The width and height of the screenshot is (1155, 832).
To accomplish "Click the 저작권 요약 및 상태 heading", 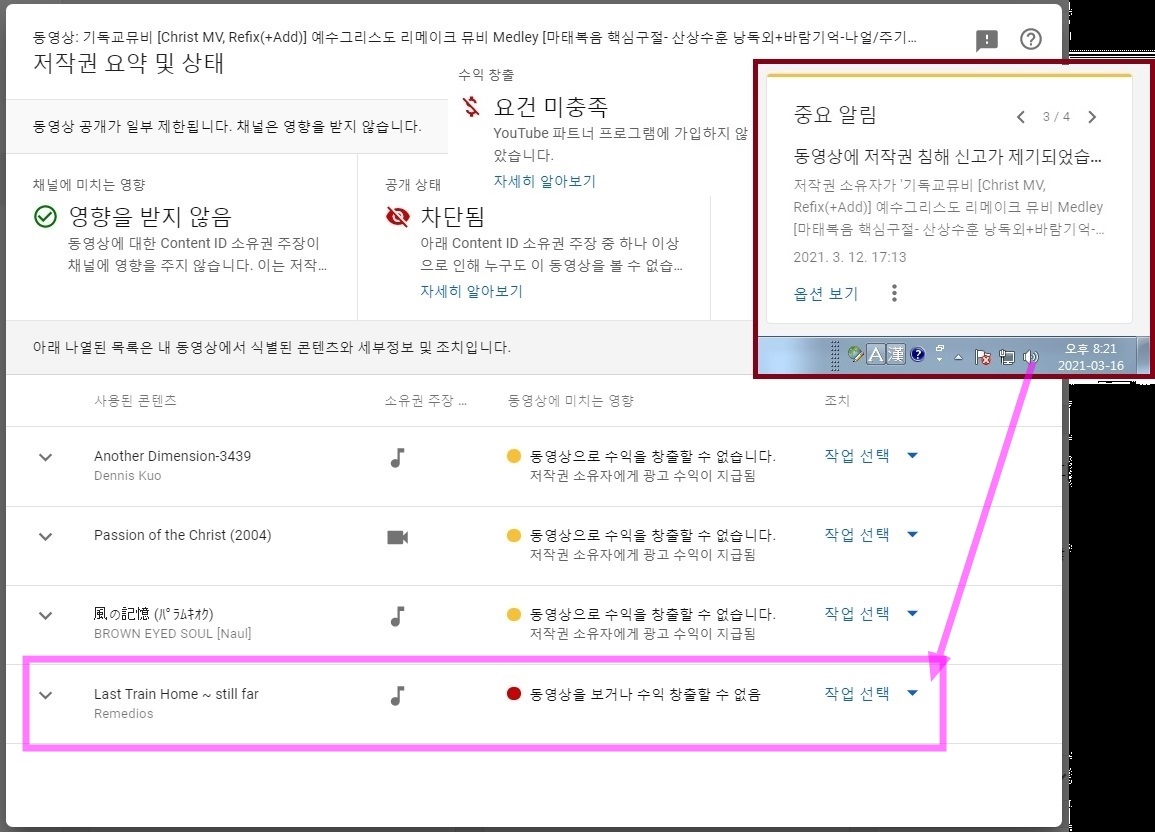I will coord(128,63).
